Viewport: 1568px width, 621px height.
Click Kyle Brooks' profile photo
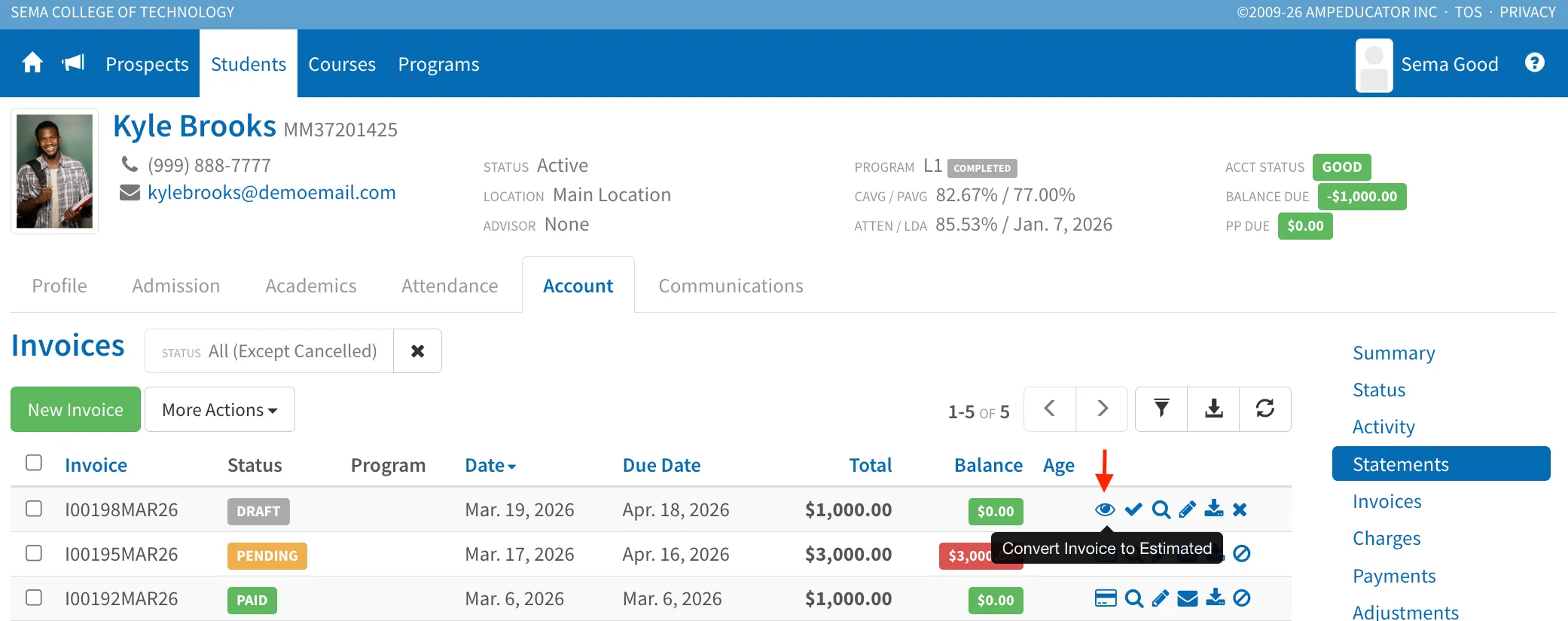pos(54,171)
